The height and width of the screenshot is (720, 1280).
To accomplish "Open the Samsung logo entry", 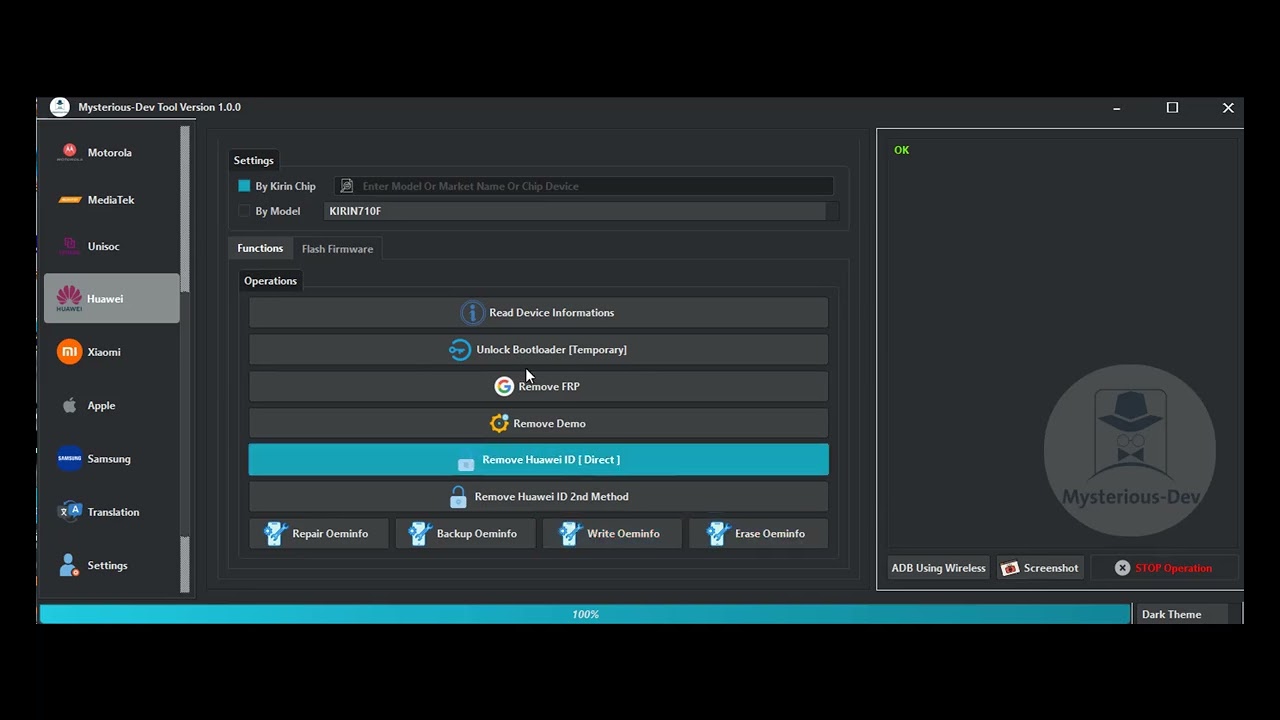I will pos(70,459).
